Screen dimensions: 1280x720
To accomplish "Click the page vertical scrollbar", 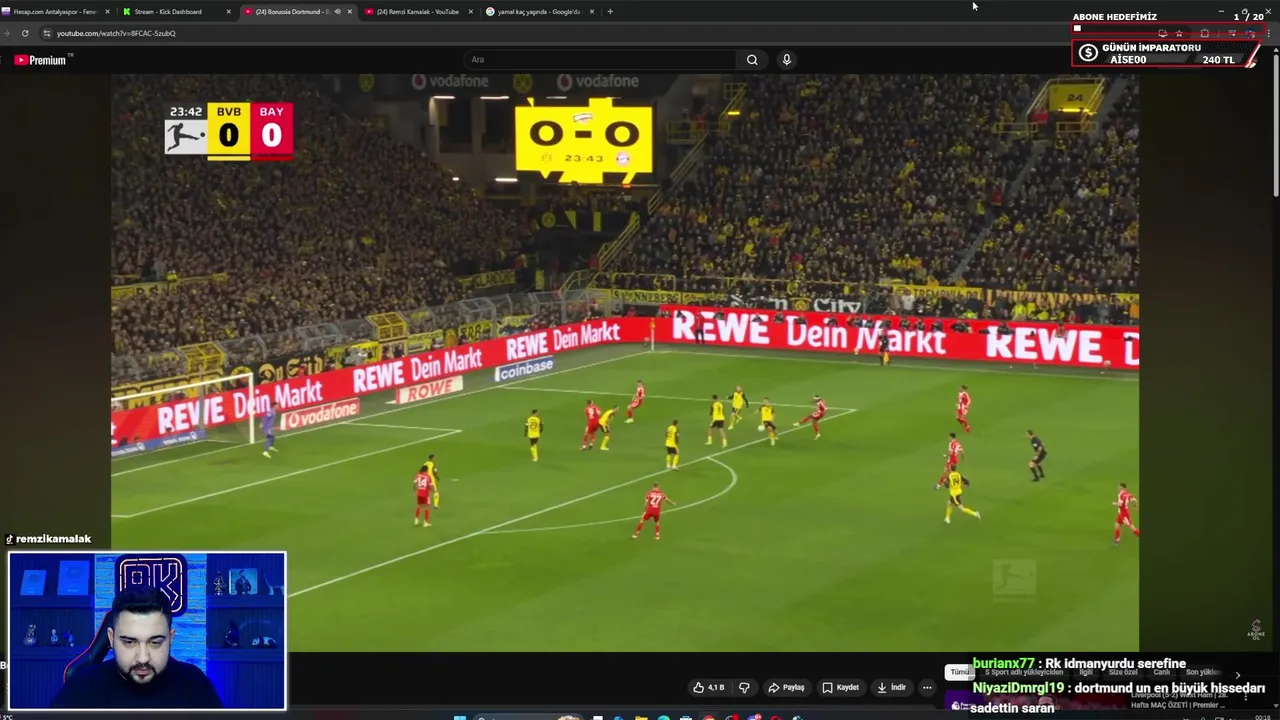I will point(1275,125).
